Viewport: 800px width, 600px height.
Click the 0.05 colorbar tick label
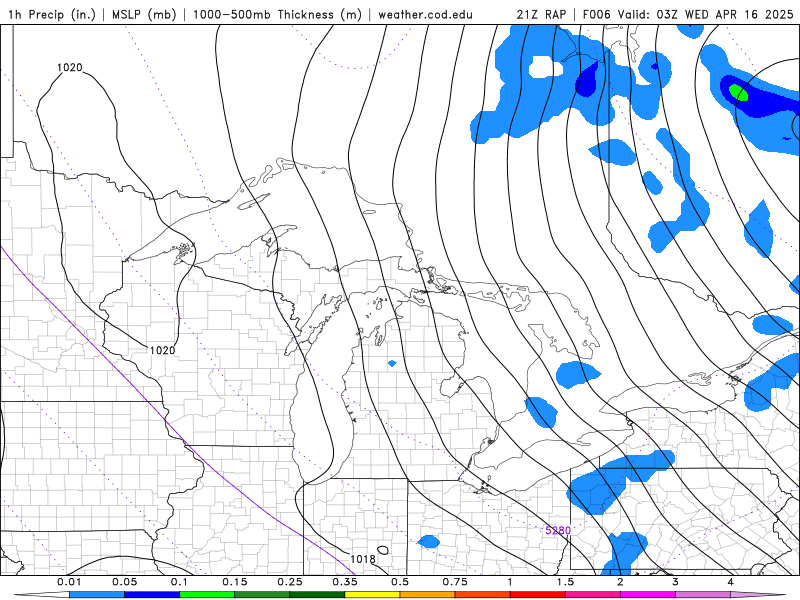click(124, 582)
